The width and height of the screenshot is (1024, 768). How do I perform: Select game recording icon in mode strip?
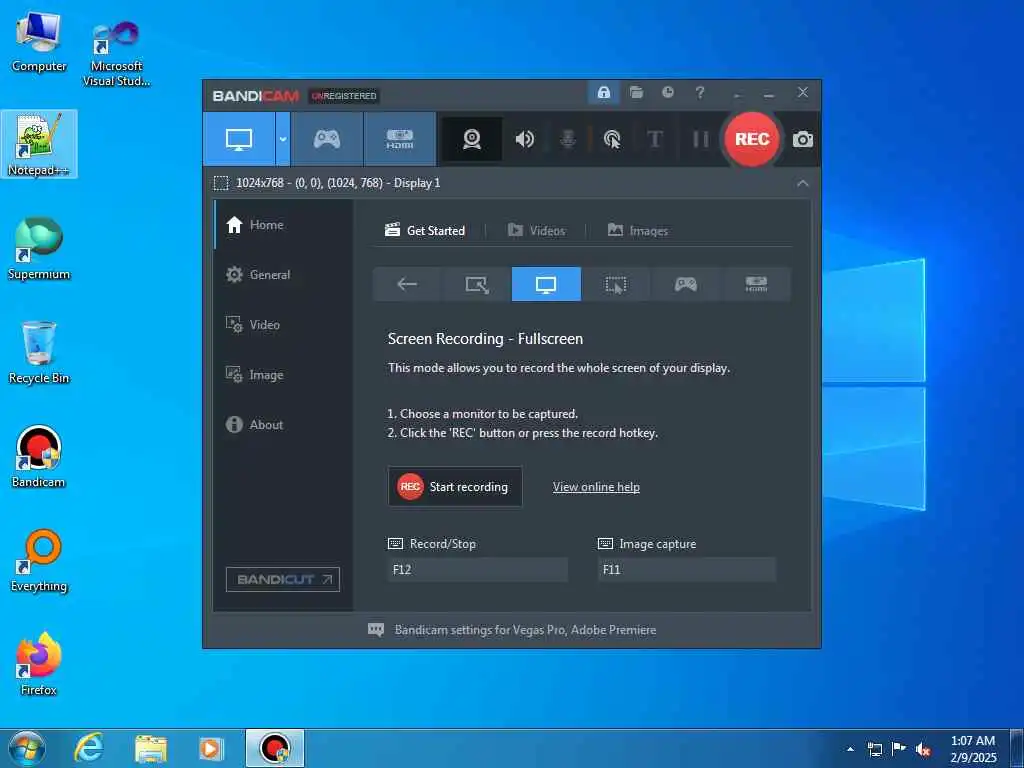tap(686, 284)
